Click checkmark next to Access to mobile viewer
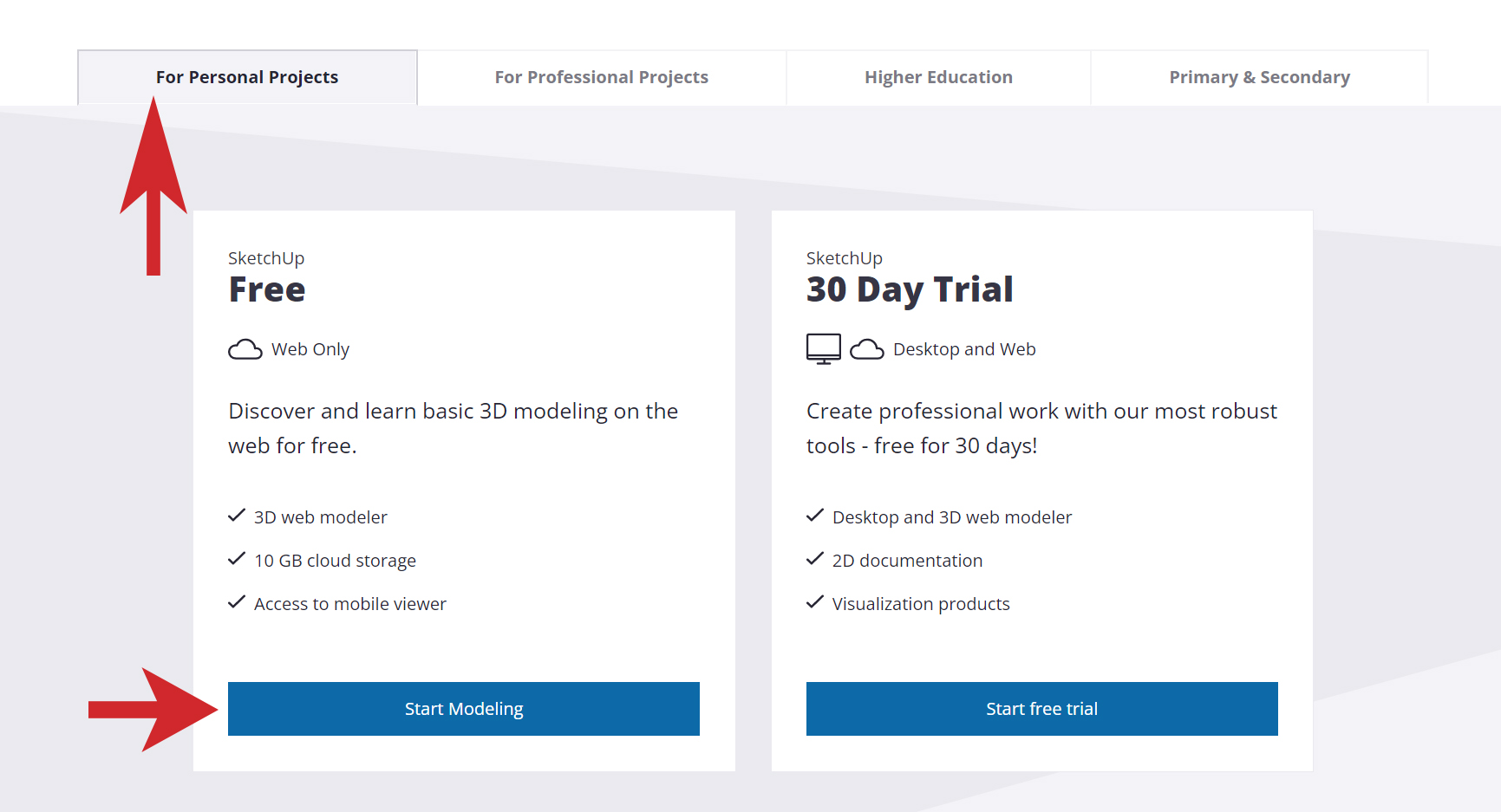The image size is (1501, 812). tap(237, 602)
